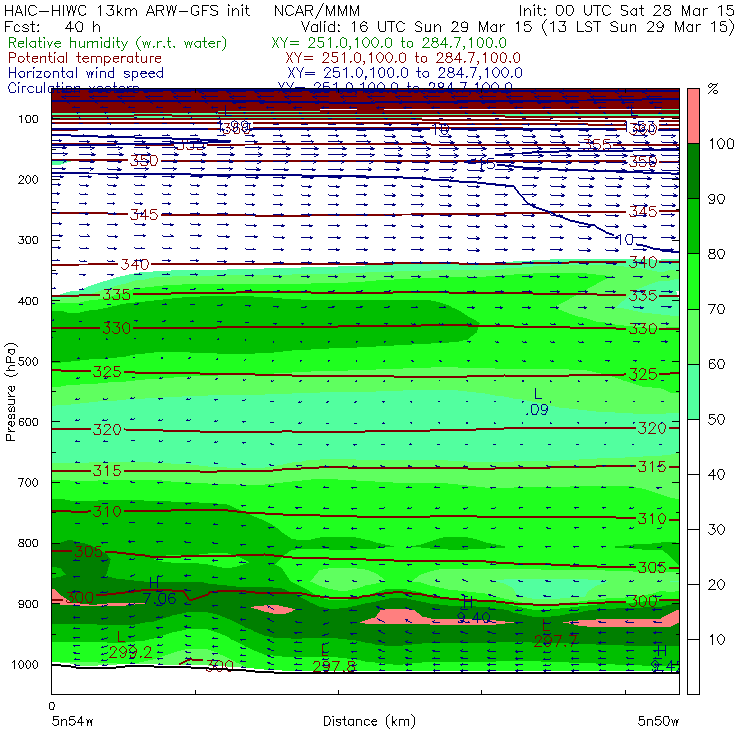Click the color bar segment between 50 and 60
740x740 pixels.
[693, 392]
